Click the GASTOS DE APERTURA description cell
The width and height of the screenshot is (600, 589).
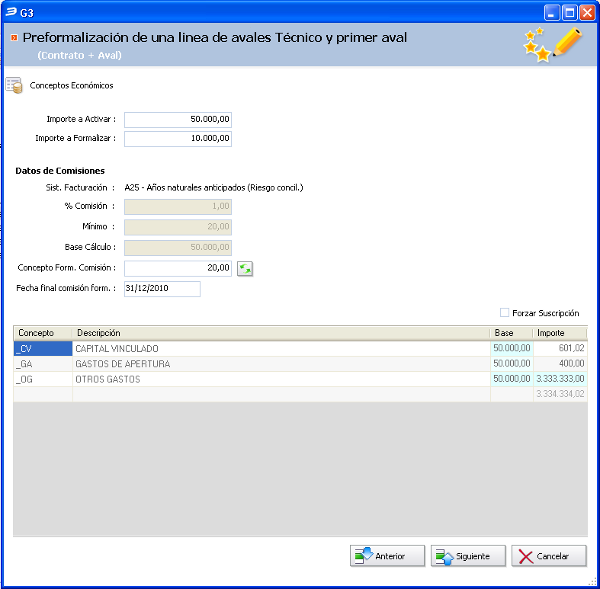pos(281,364)
